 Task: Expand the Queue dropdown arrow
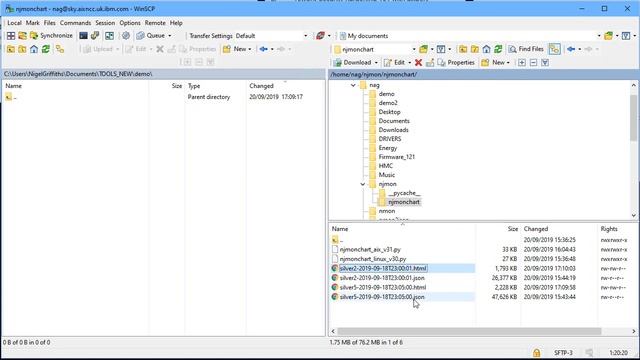point(170,36)
